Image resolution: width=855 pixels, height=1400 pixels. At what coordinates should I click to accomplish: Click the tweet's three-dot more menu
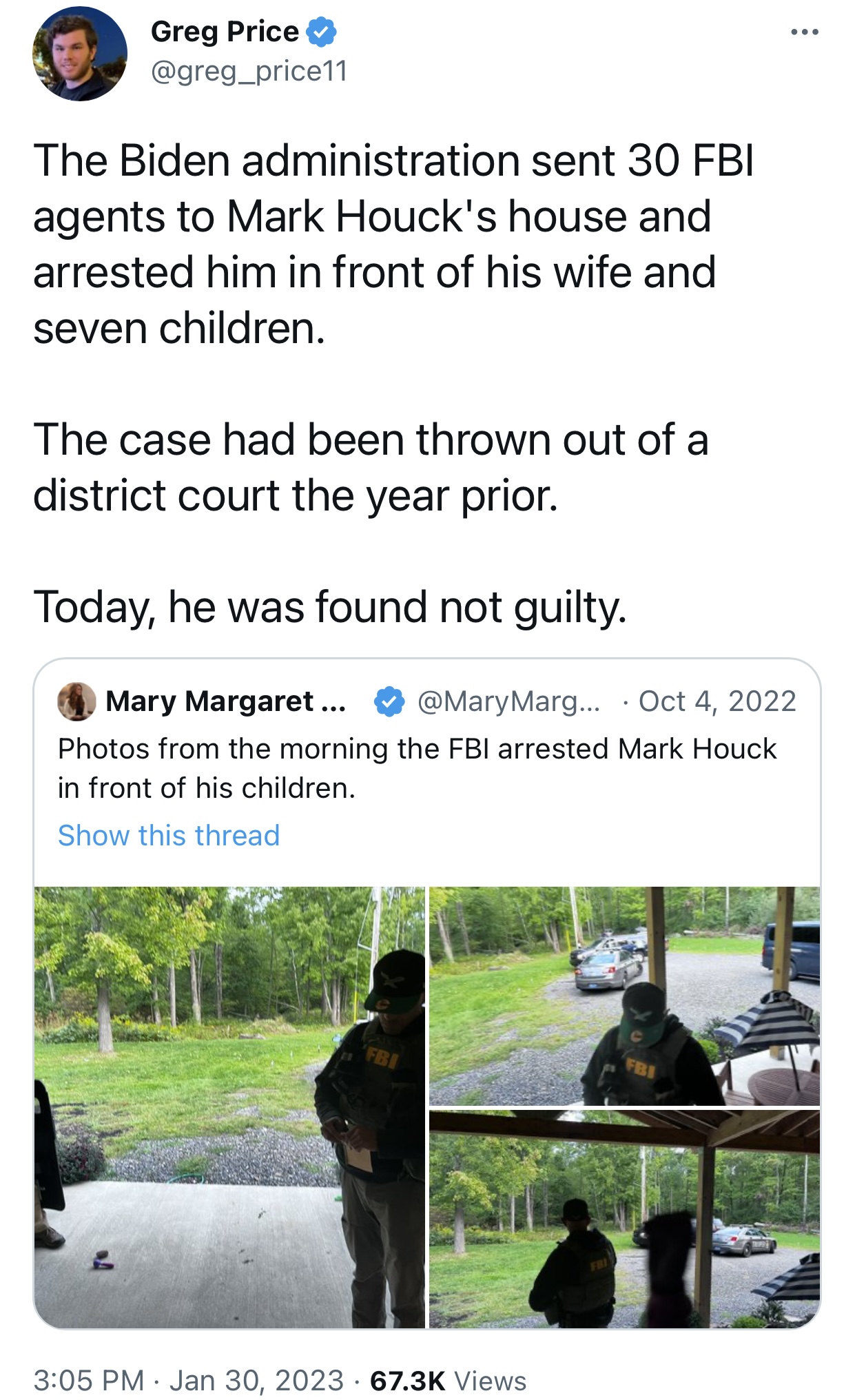pos(804,32)
